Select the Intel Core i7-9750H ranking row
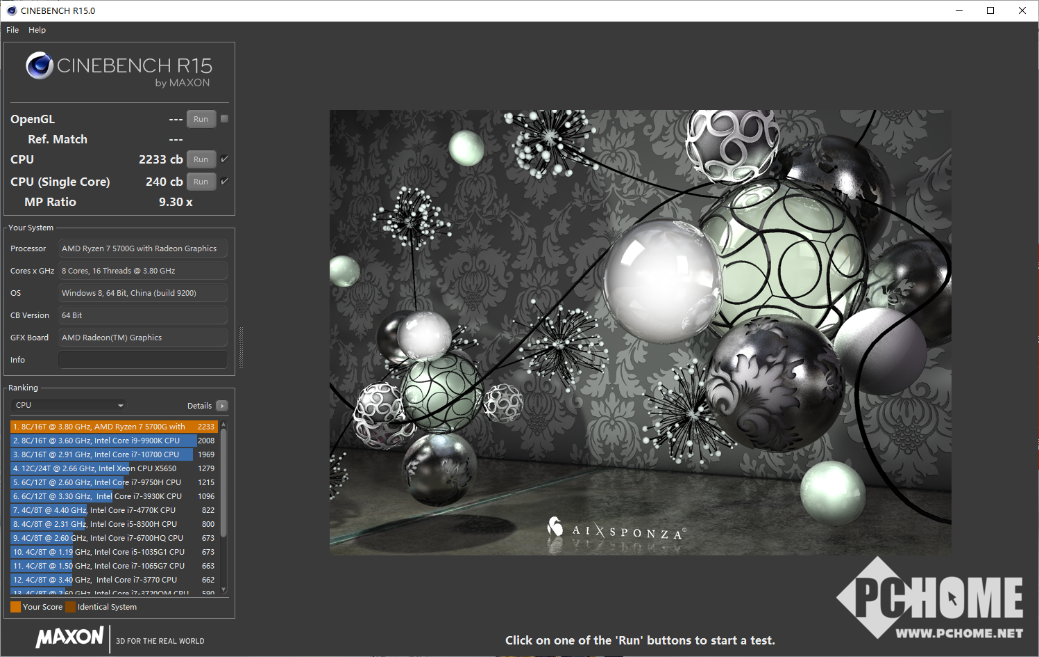The width and height of the screenshot is (1039, 657). (114, 482)
